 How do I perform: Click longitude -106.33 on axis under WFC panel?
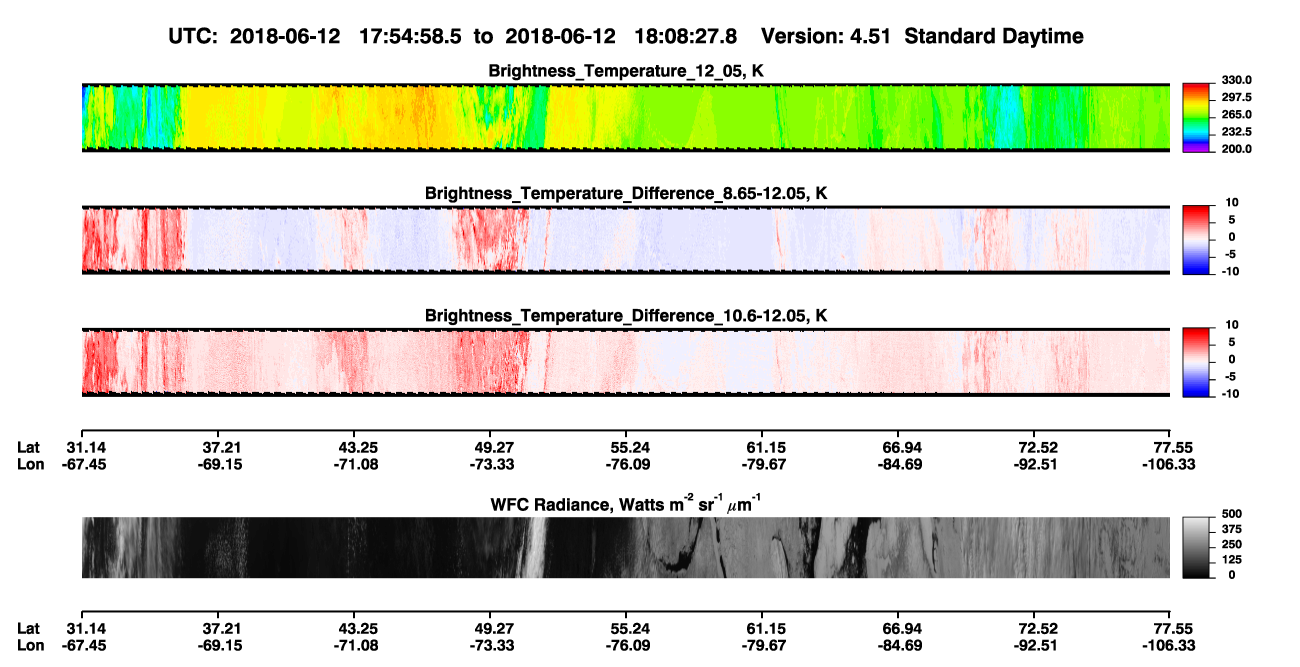pyautogui.click(x=1170, y=645)
